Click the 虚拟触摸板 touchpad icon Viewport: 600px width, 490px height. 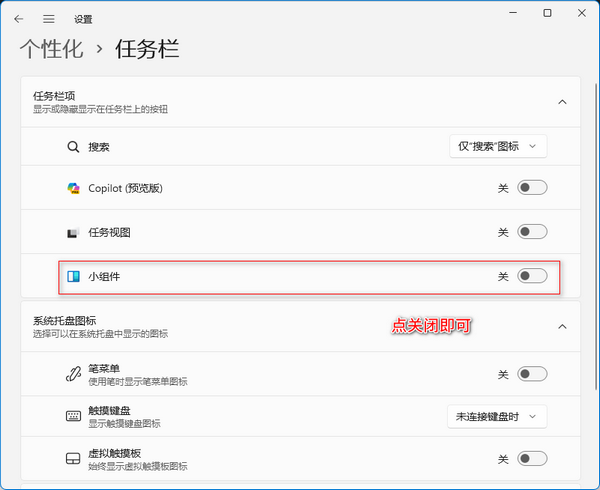(x=73, y=458)
